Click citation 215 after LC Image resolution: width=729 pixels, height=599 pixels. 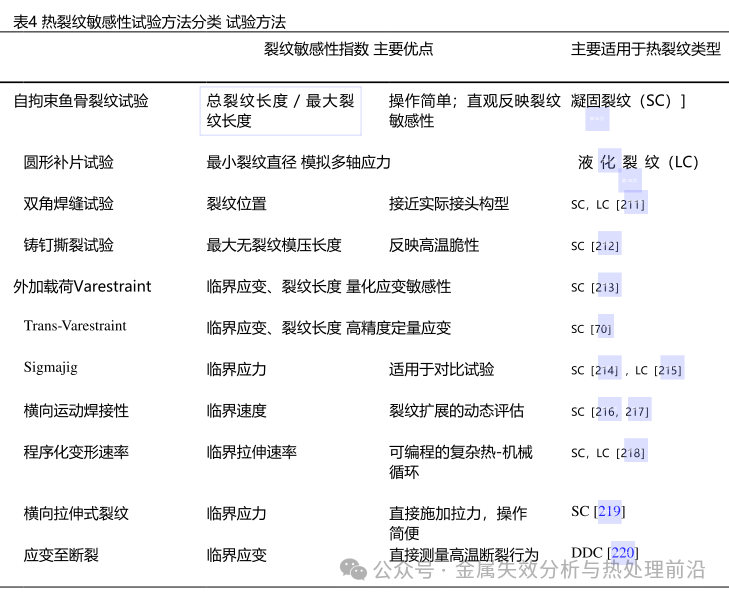coord(669,370)
